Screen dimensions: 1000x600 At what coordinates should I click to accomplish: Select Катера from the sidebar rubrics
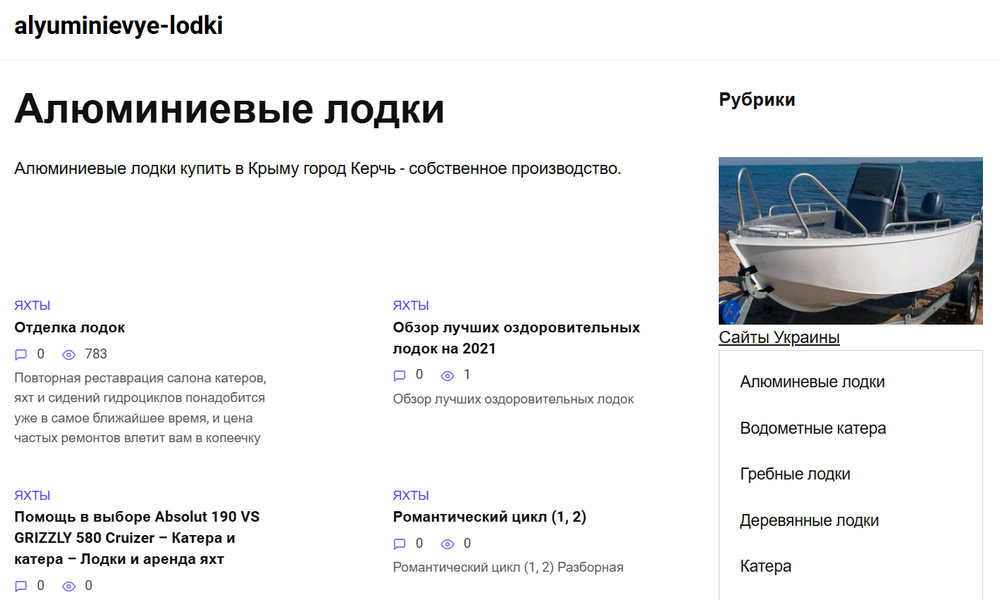pyautogui.click(x=766, y=566)
